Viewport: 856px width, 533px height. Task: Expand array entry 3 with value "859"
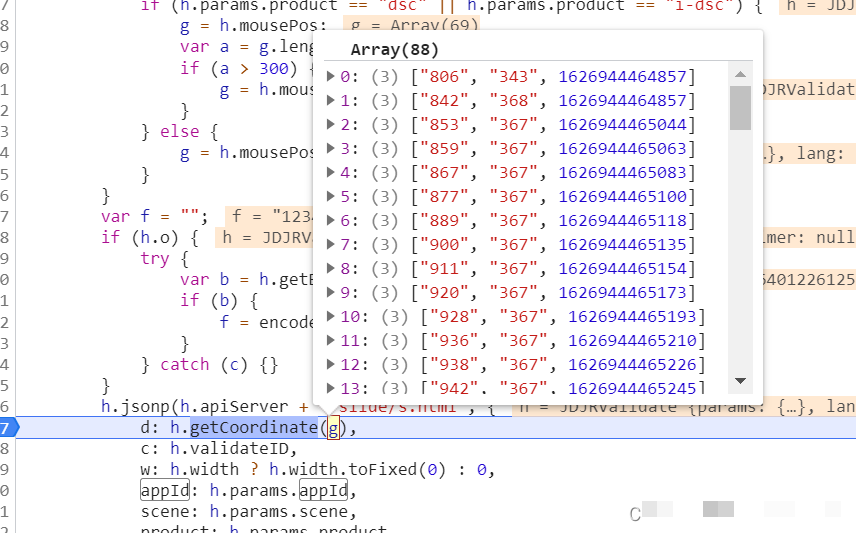pos(332,148)
